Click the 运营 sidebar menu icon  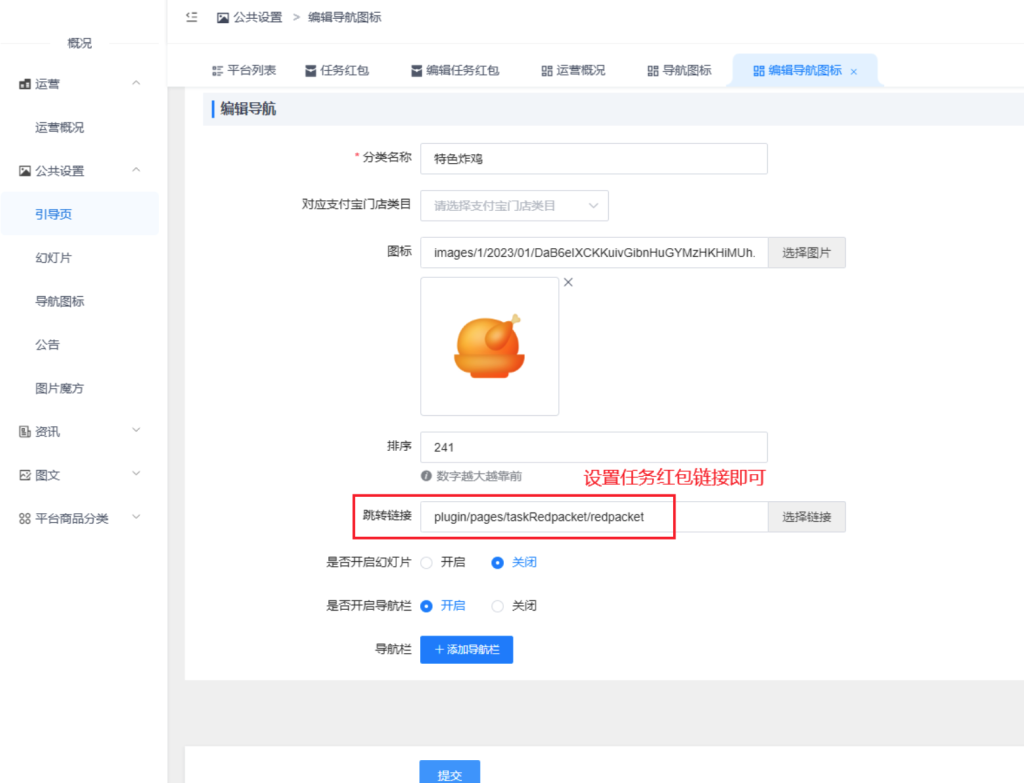point(24,84)
